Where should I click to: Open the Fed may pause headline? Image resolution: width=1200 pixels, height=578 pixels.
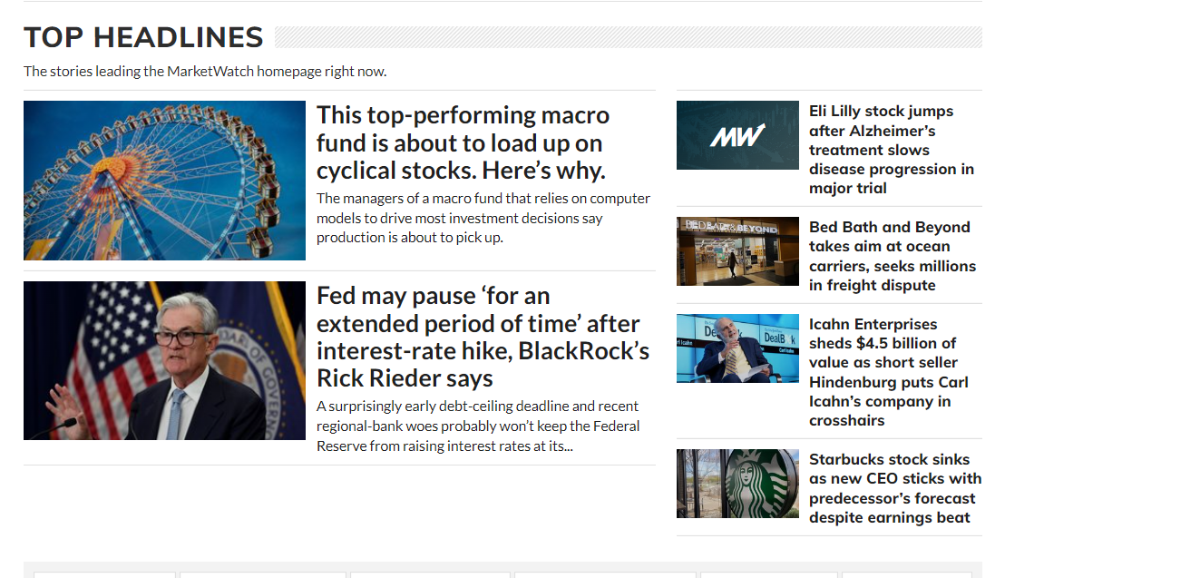click(x=483, y=337)
